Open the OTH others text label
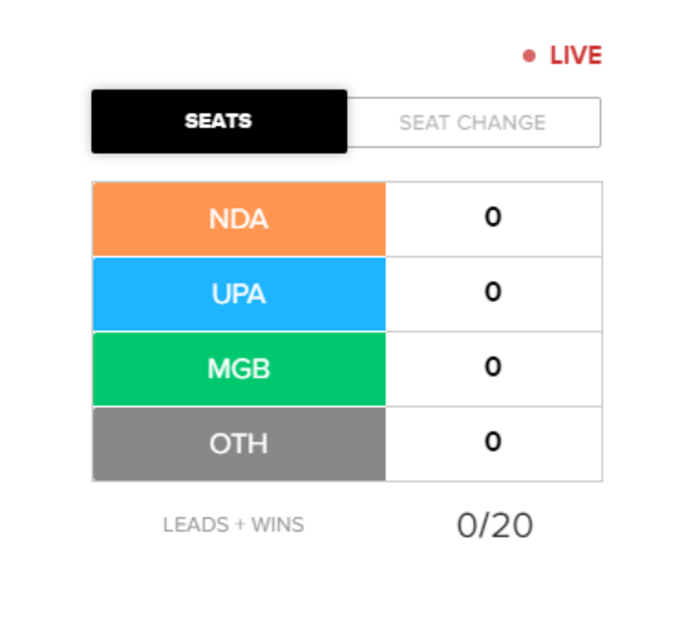 [x=239, y=444]
